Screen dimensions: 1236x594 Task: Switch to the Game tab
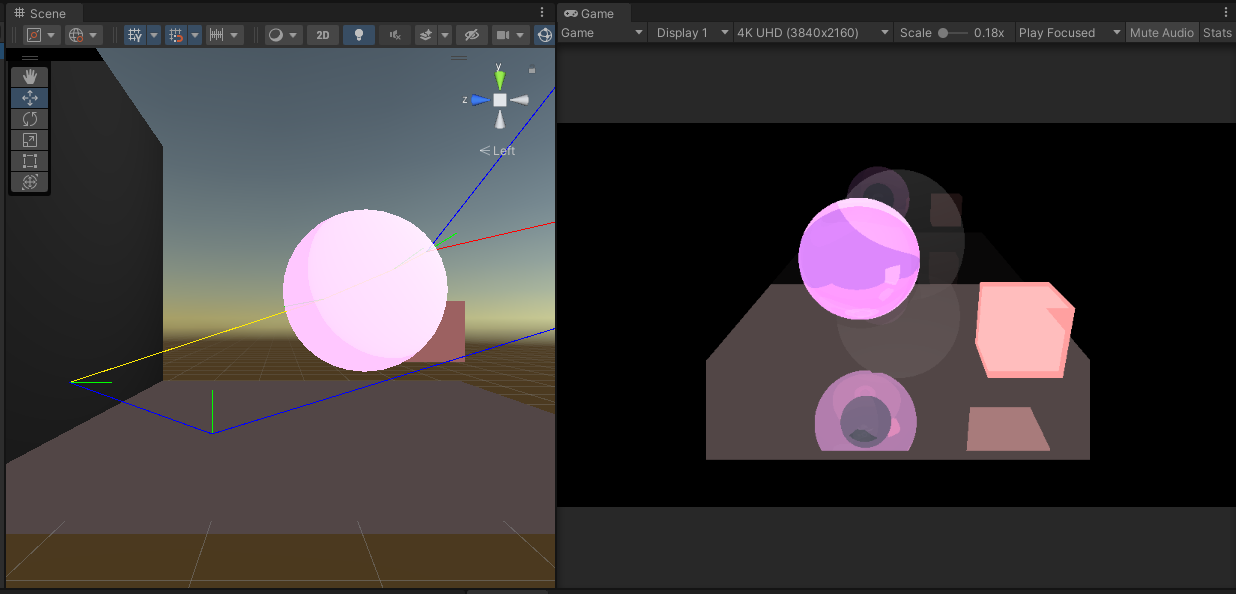coord(590,13)
